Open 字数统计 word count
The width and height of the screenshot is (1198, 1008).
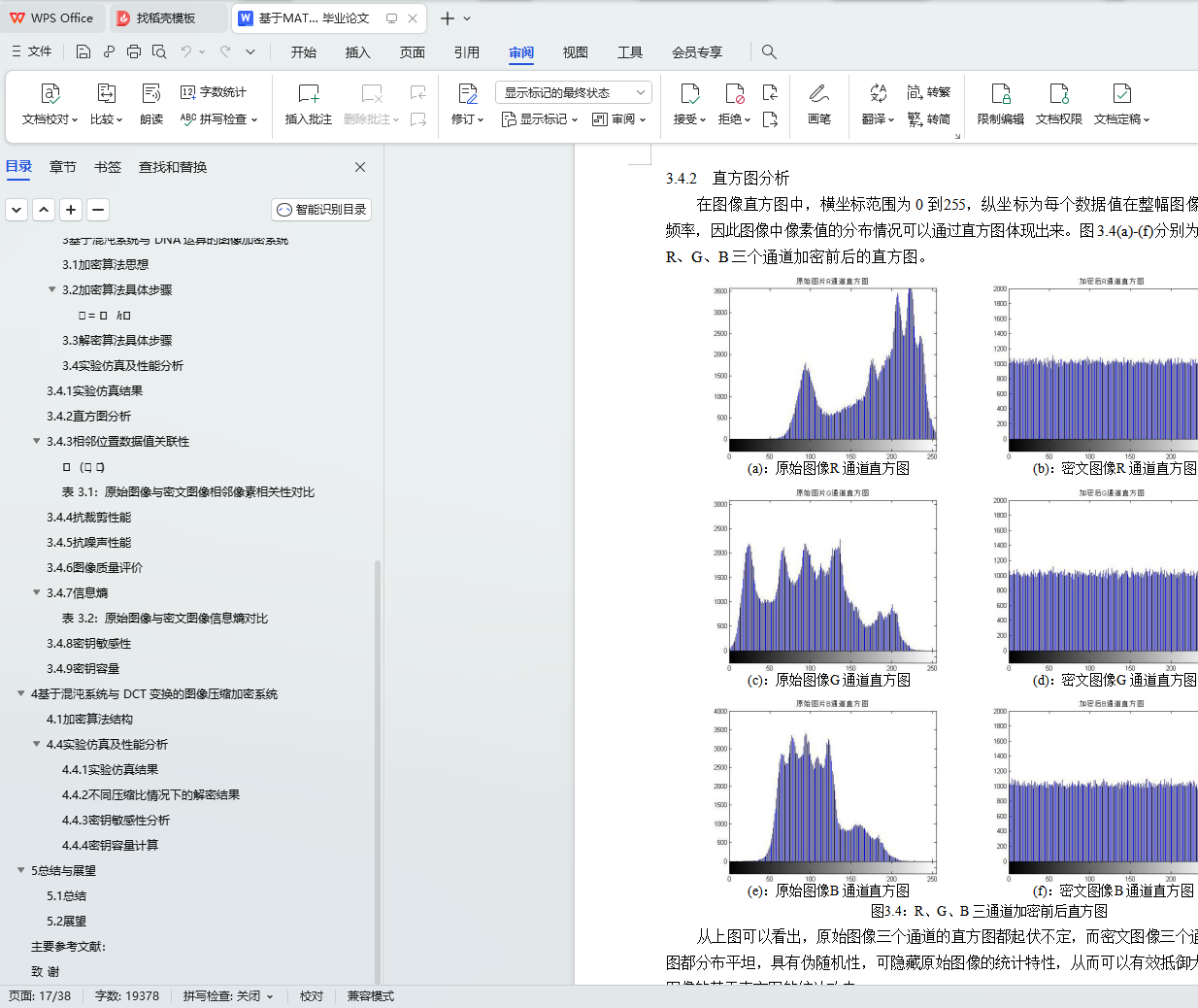point(214,92)
